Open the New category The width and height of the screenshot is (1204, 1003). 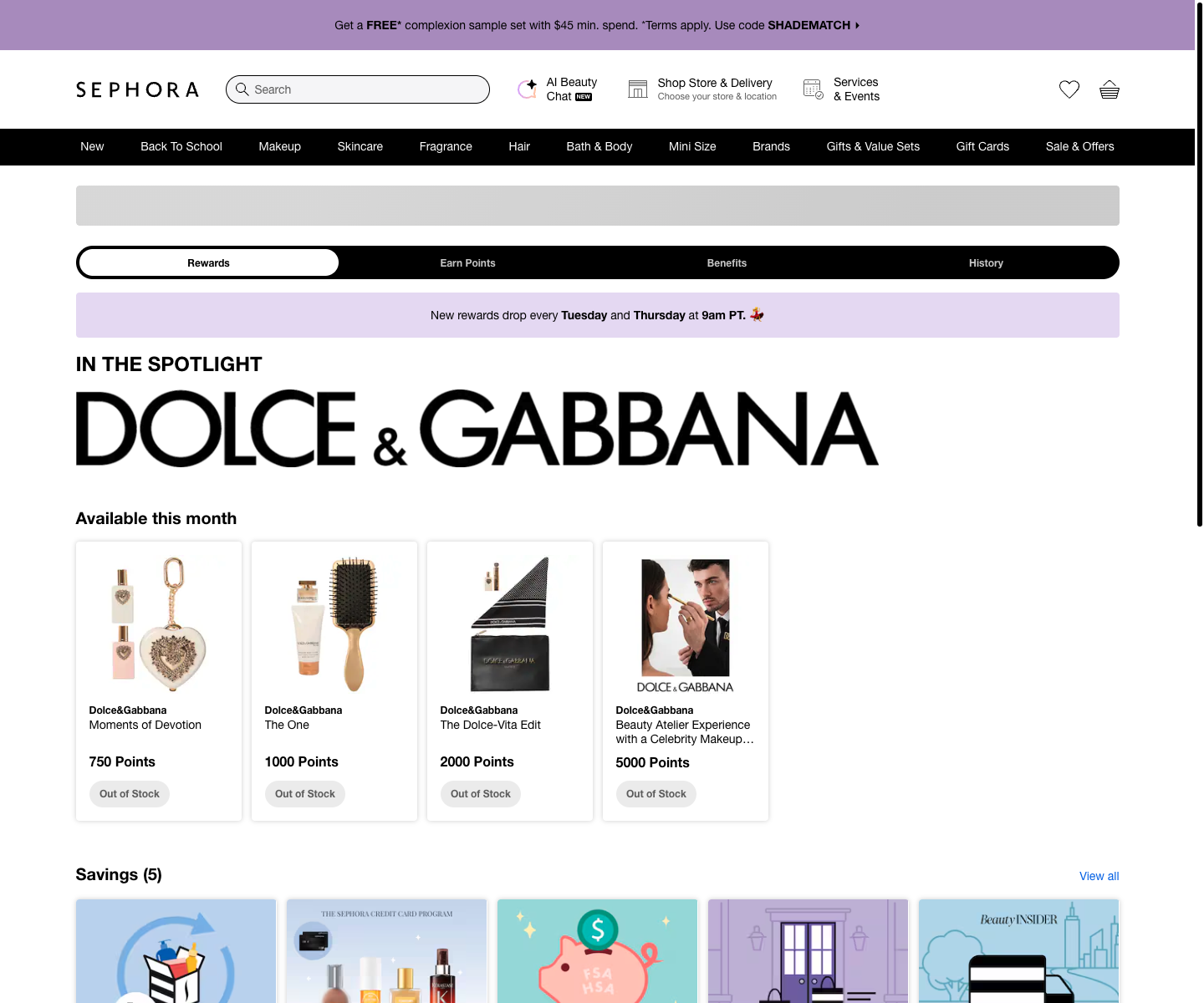pyautogui.click(x=92, y=146)
